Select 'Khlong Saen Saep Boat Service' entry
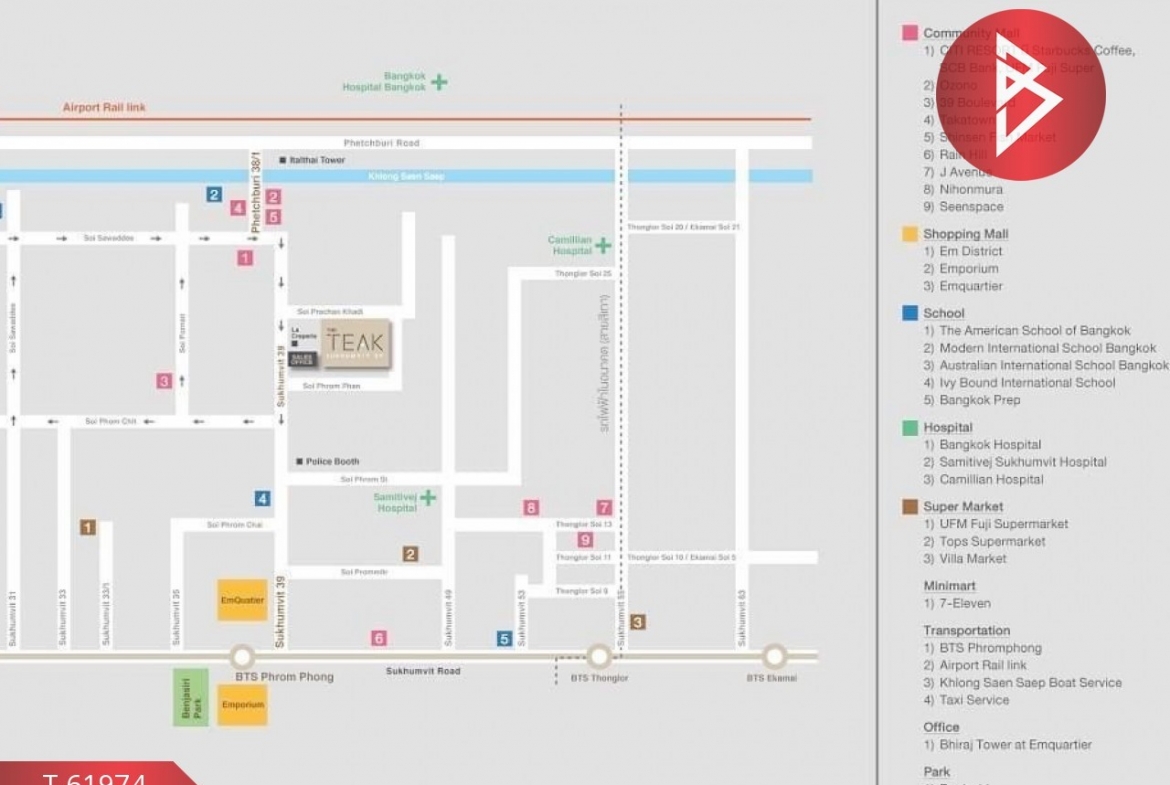This screenshot has width=1170, height=785. (1030, 683)
